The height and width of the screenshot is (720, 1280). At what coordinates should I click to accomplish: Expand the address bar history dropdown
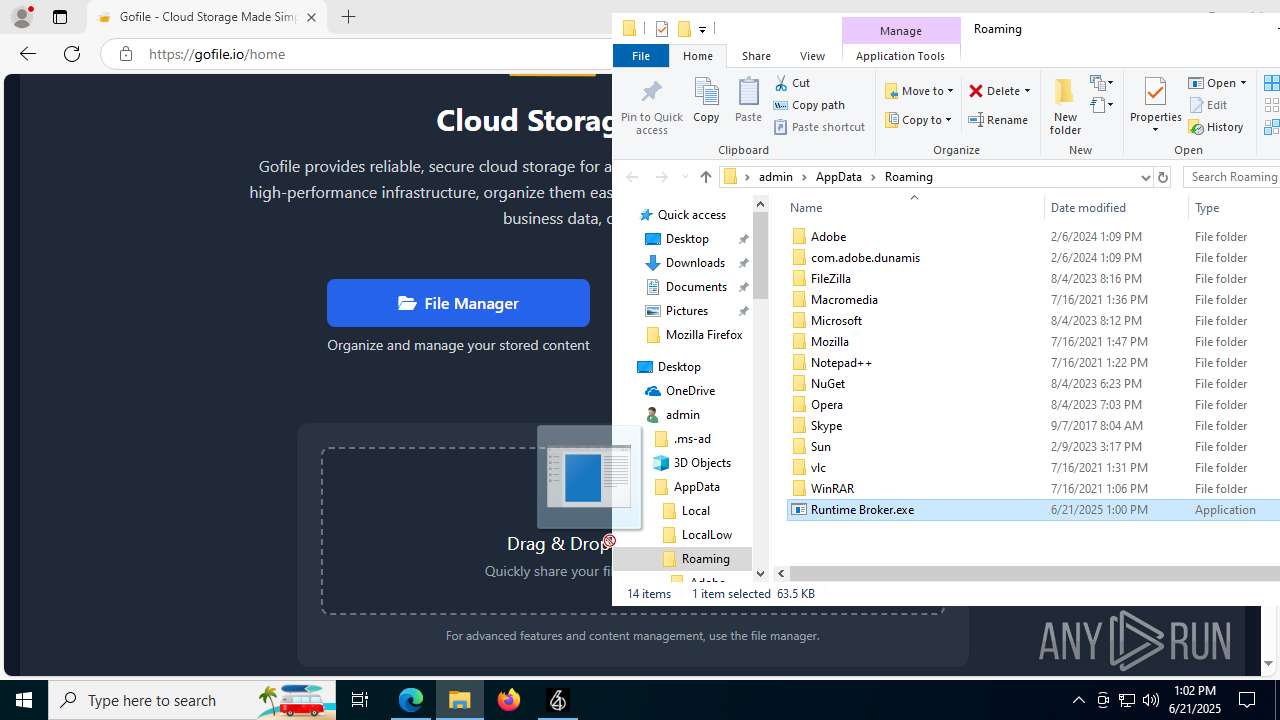coord(1145,177)
